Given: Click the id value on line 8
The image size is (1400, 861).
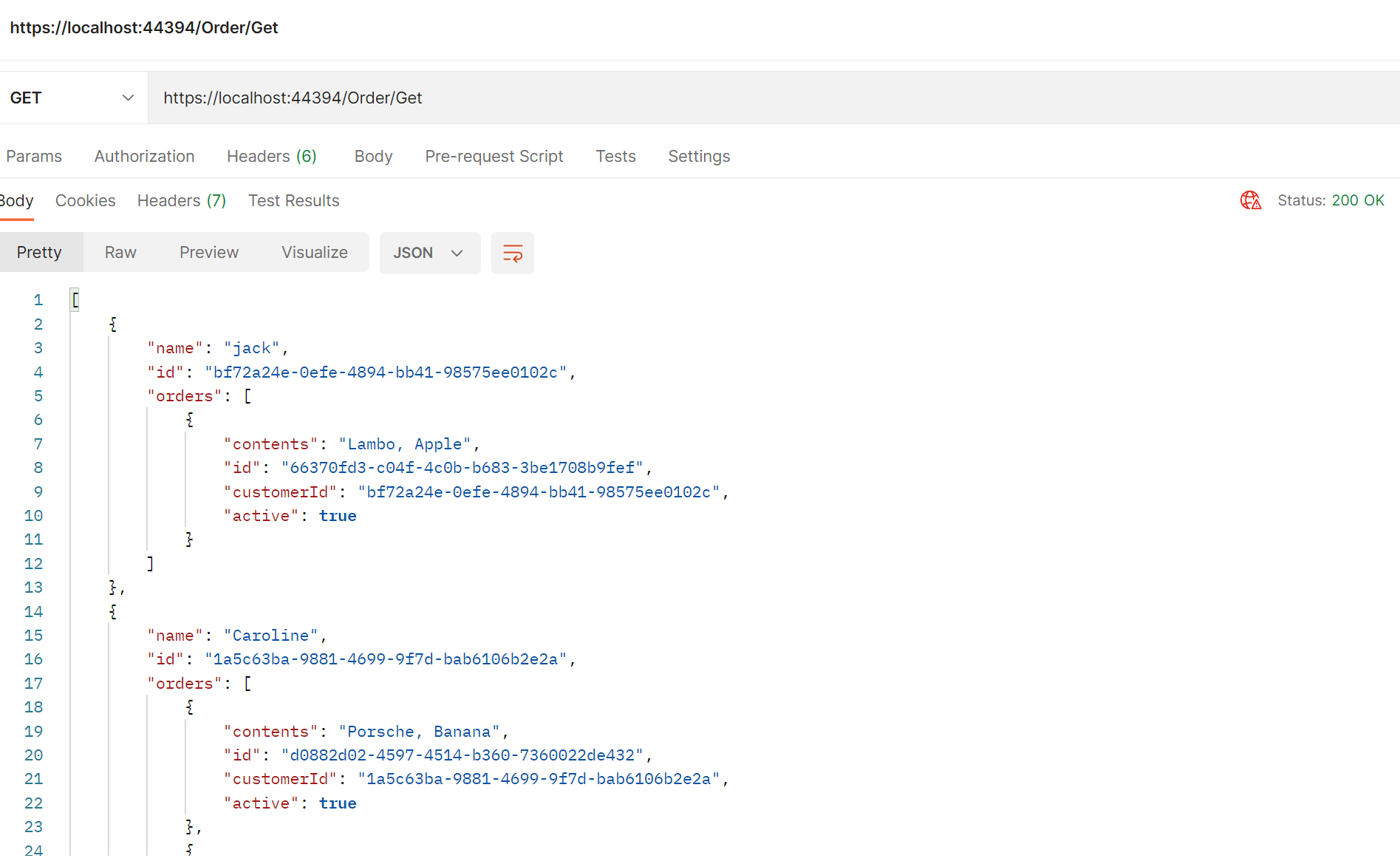Looking at the screenshot, I should pyautogui.click(x=462, y=468).
